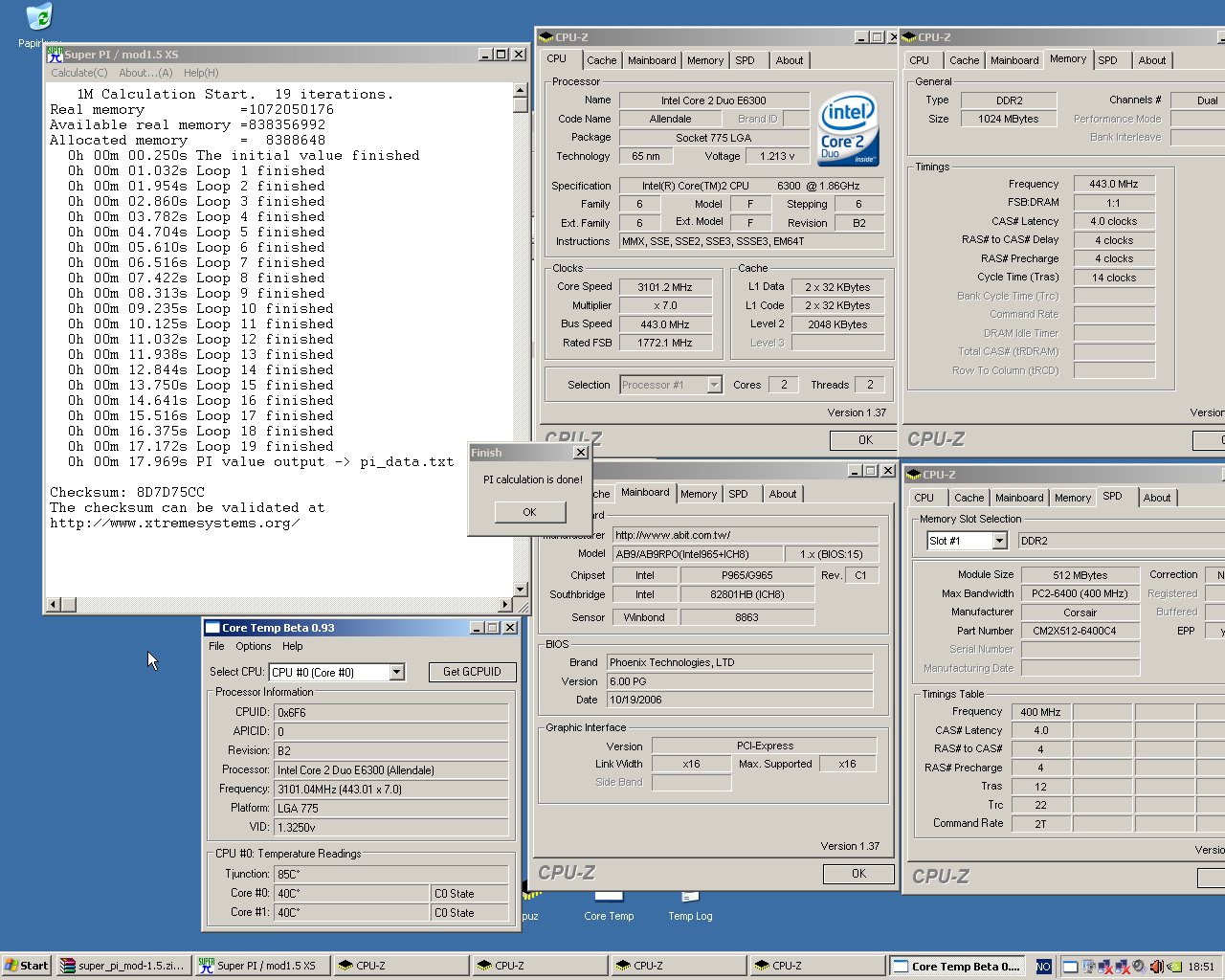Open File menu in Core Temp
1225x980 pixels.
(x=217, y=646)
